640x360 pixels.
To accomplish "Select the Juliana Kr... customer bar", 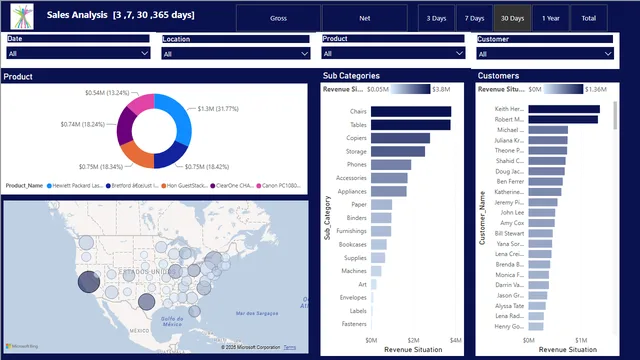I will click(548, 140).
